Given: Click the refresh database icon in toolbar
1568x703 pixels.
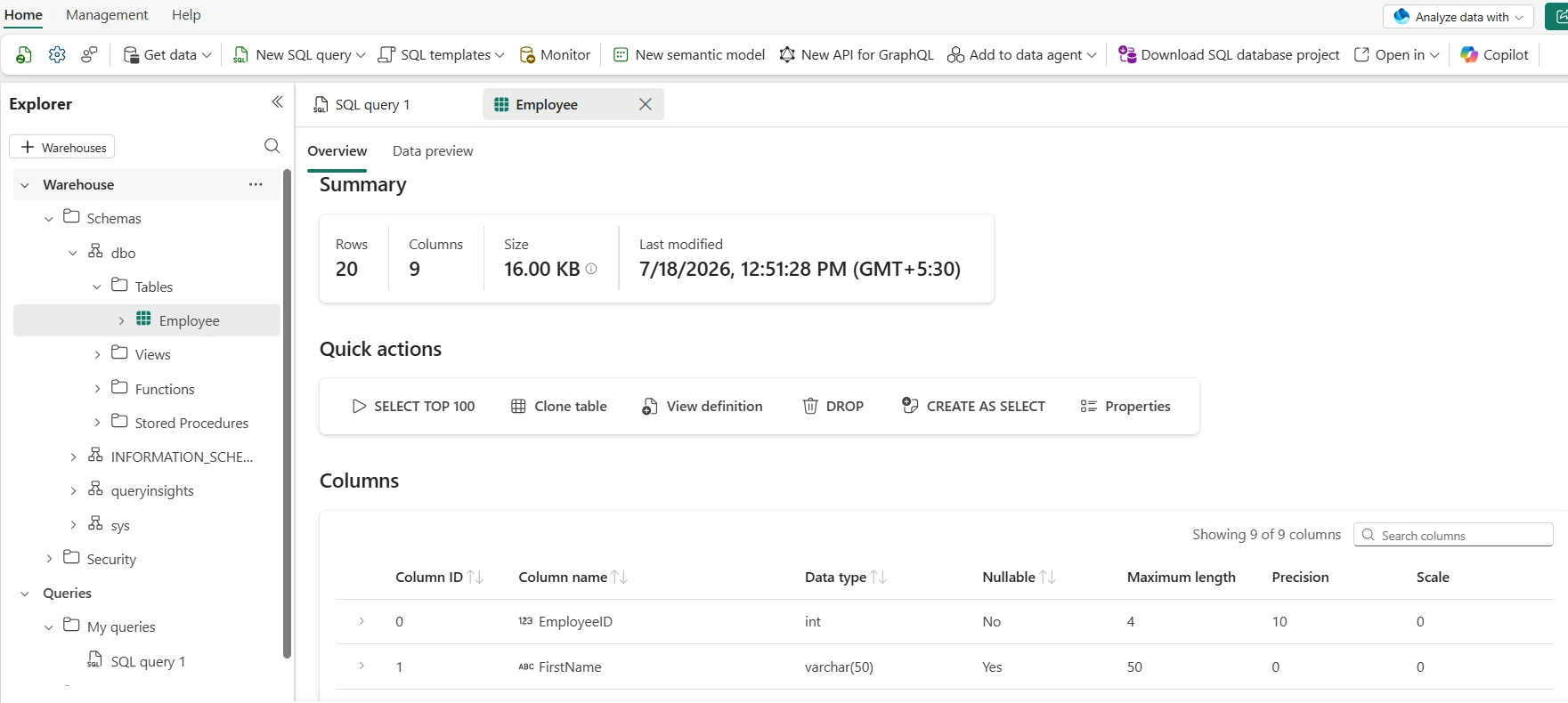Looking at the screenshot, I should [24, 55].
